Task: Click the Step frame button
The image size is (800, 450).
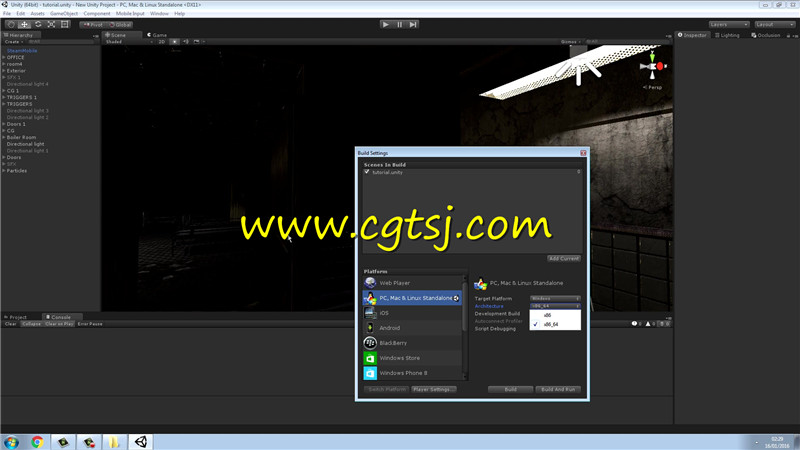Action: (413, 24)
